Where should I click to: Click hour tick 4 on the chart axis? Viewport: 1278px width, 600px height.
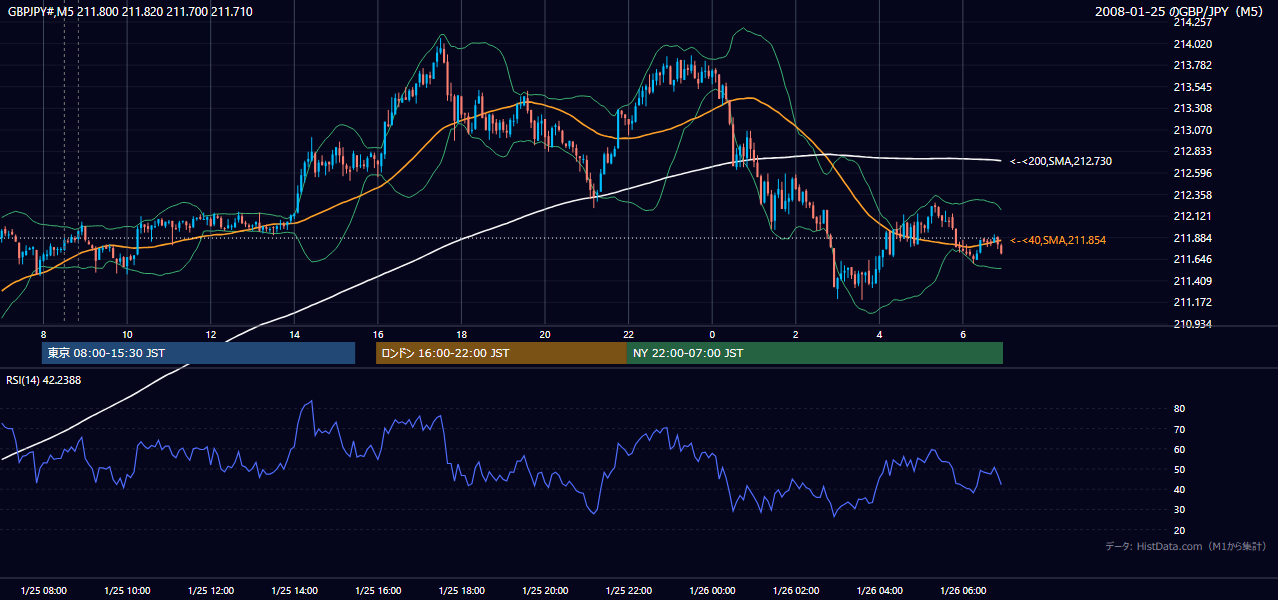click(879, 334)
